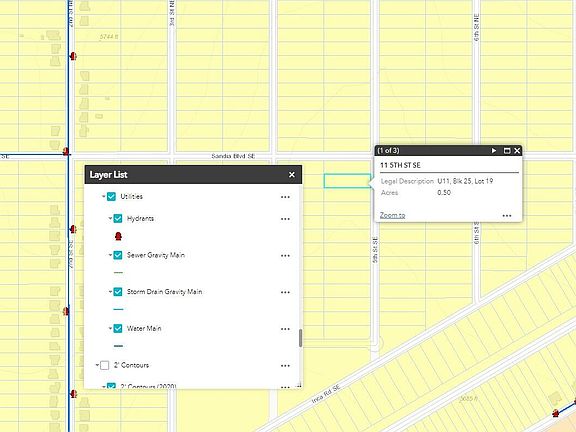Screen dimensions: 576x432
Task: Click the Legal Description field label
Action: coord(407,181)
